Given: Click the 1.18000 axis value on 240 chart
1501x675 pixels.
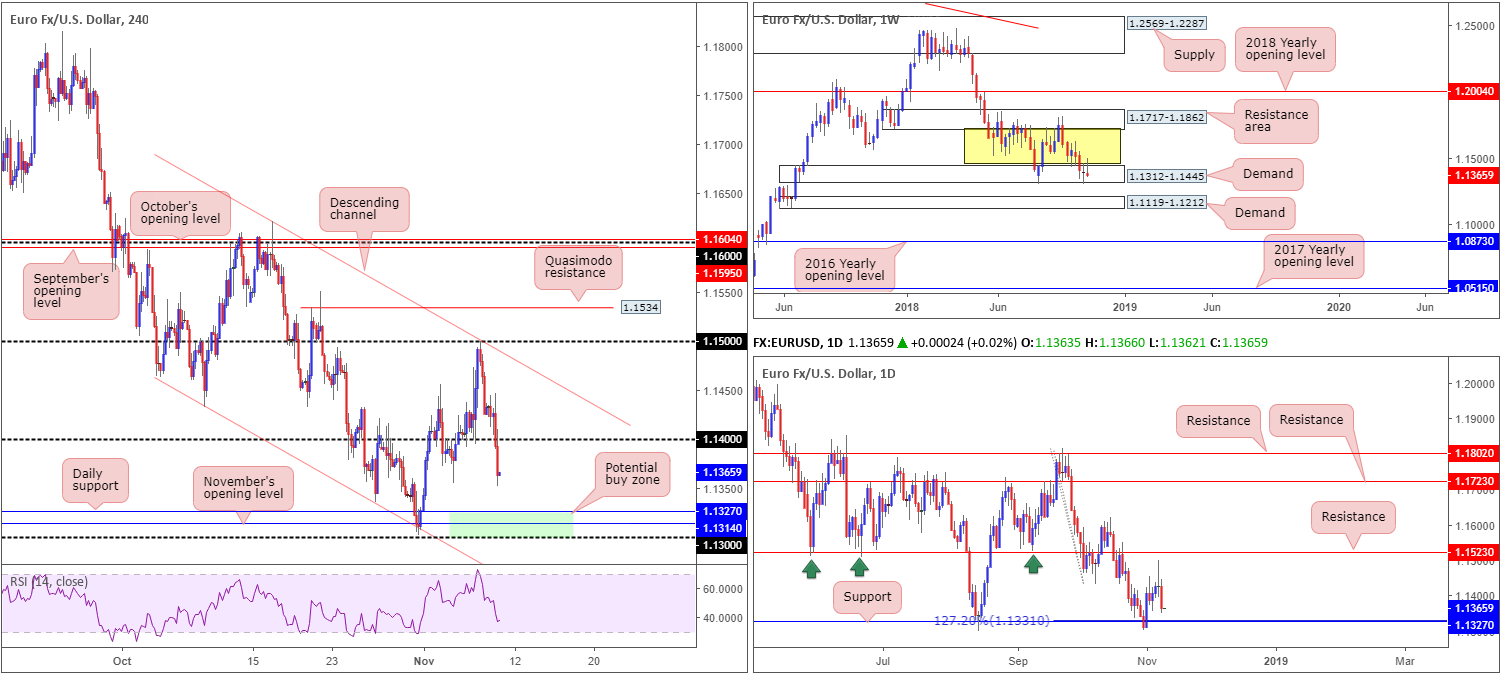Looking at the screenshot, I should (722, 47).
